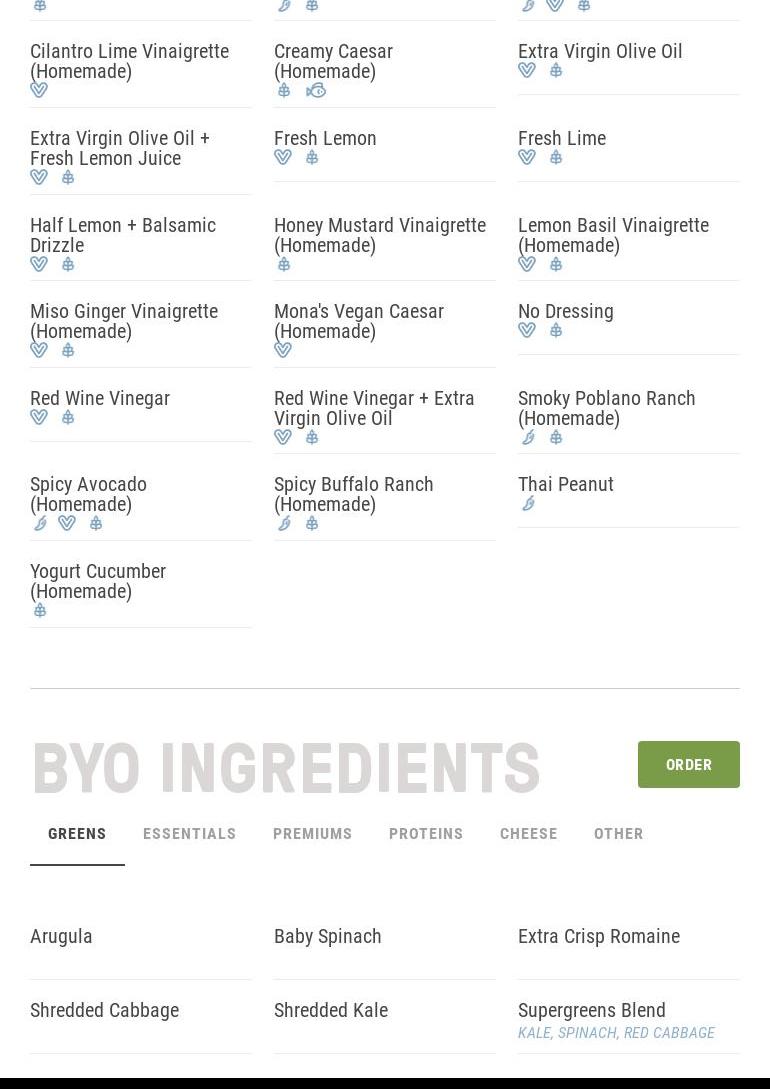This screenshot has height=1089, width=770.
Task: Click the vegan heart icon under Cilantro Lime Vinaigrette
Action: tap(39, 90)
